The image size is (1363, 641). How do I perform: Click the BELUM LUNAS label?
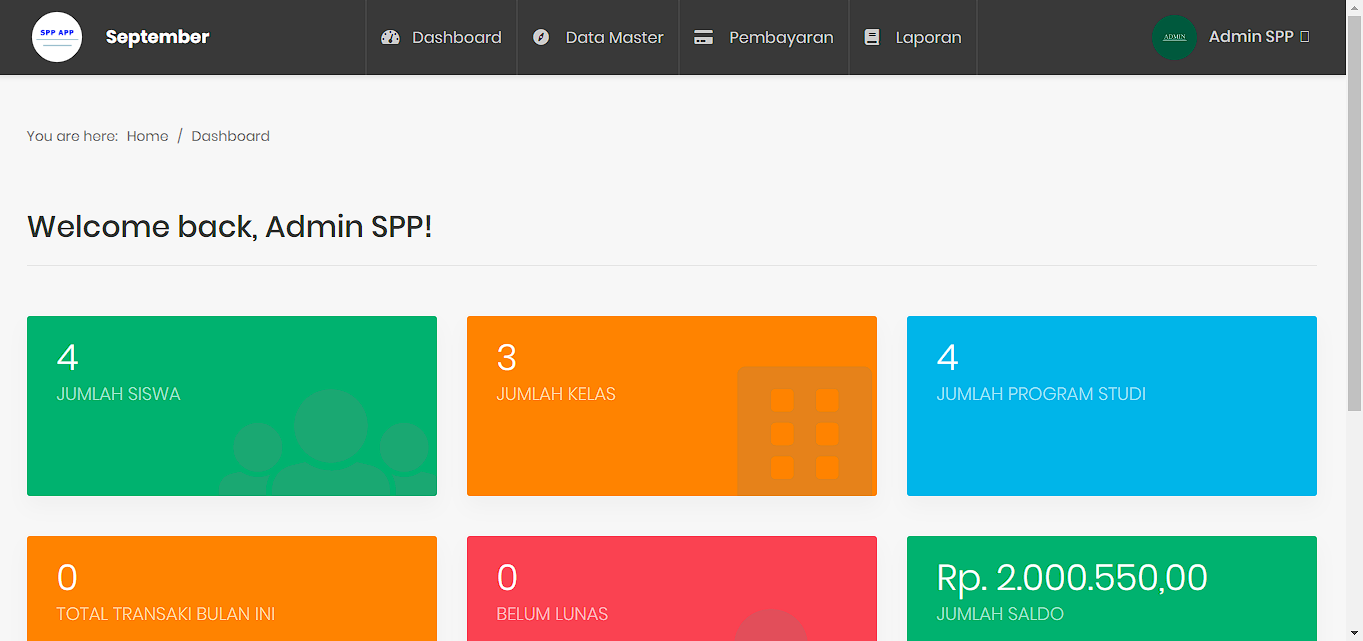pyautogui.click(x=552, y=614)
